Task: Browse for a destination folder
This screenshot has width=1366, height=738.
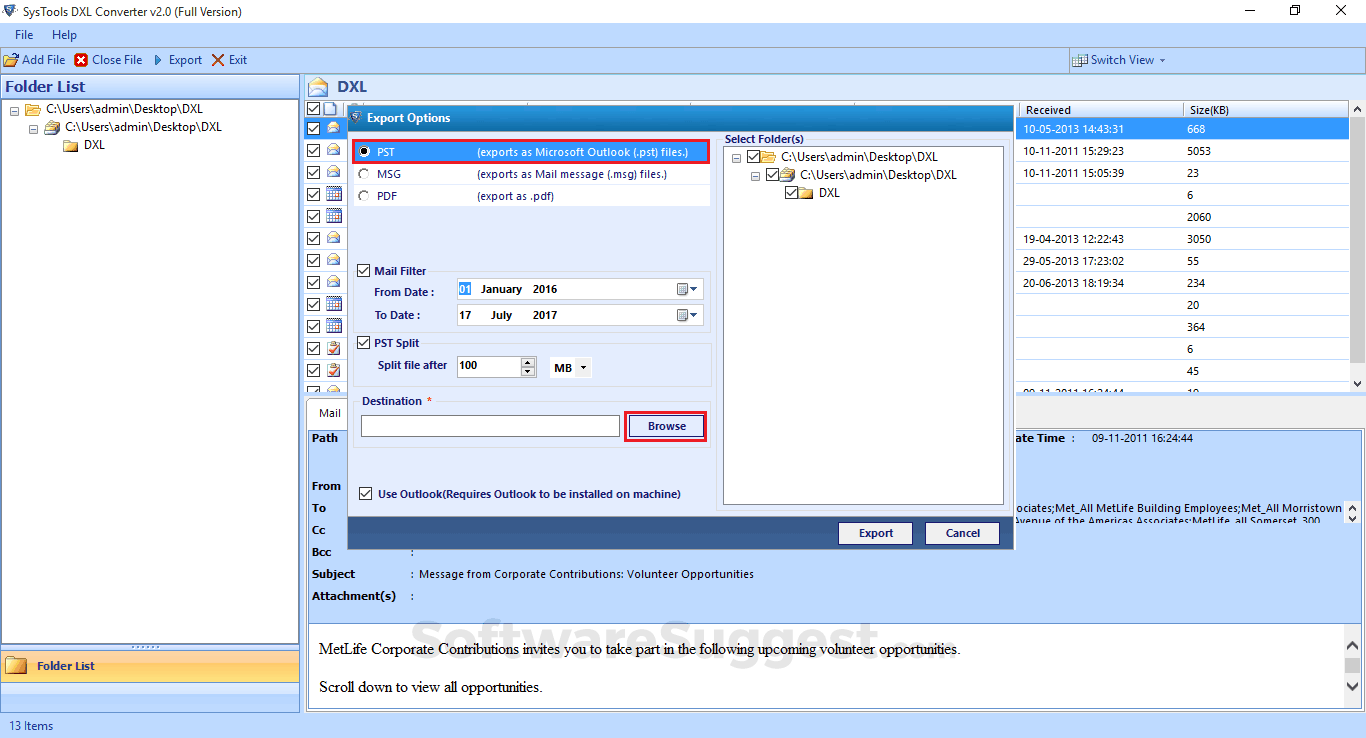Action: 665,425
